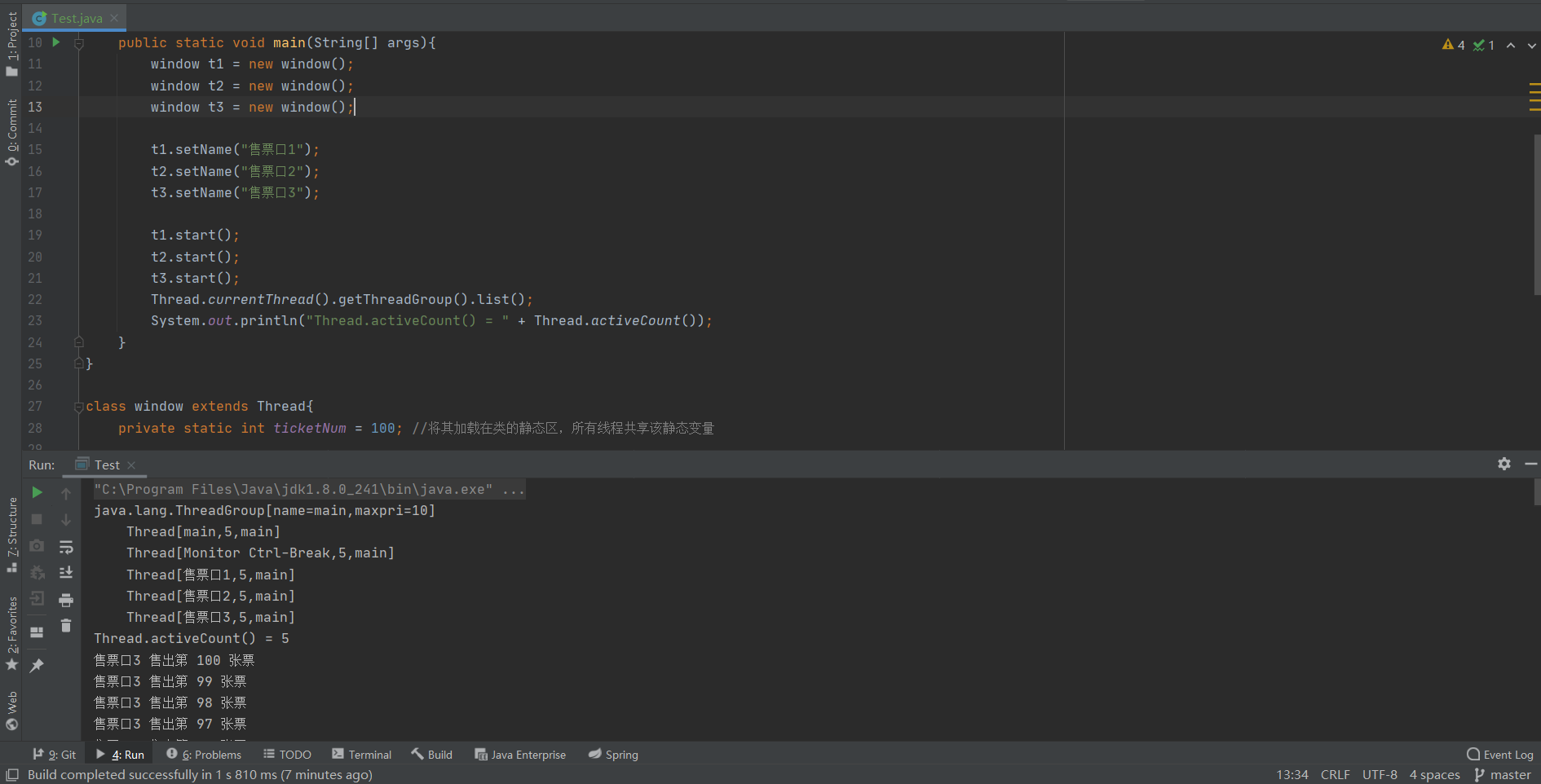Image resolution: width=1541 pixels, height=784 pixels.
Task: Click fold end marker at line 25
Action: coord(79,363)
